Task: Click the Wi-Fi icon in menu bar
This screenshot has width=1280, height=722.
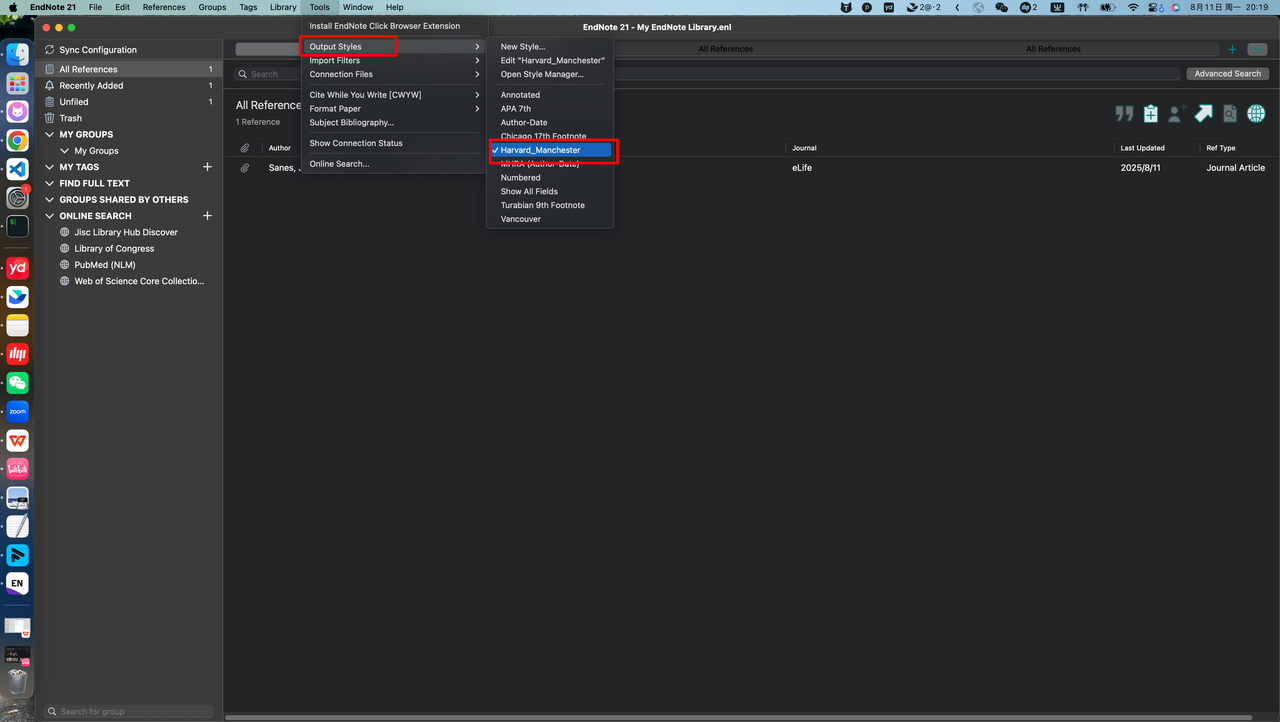Action: pyautogui.click(x=1133, y=7)
